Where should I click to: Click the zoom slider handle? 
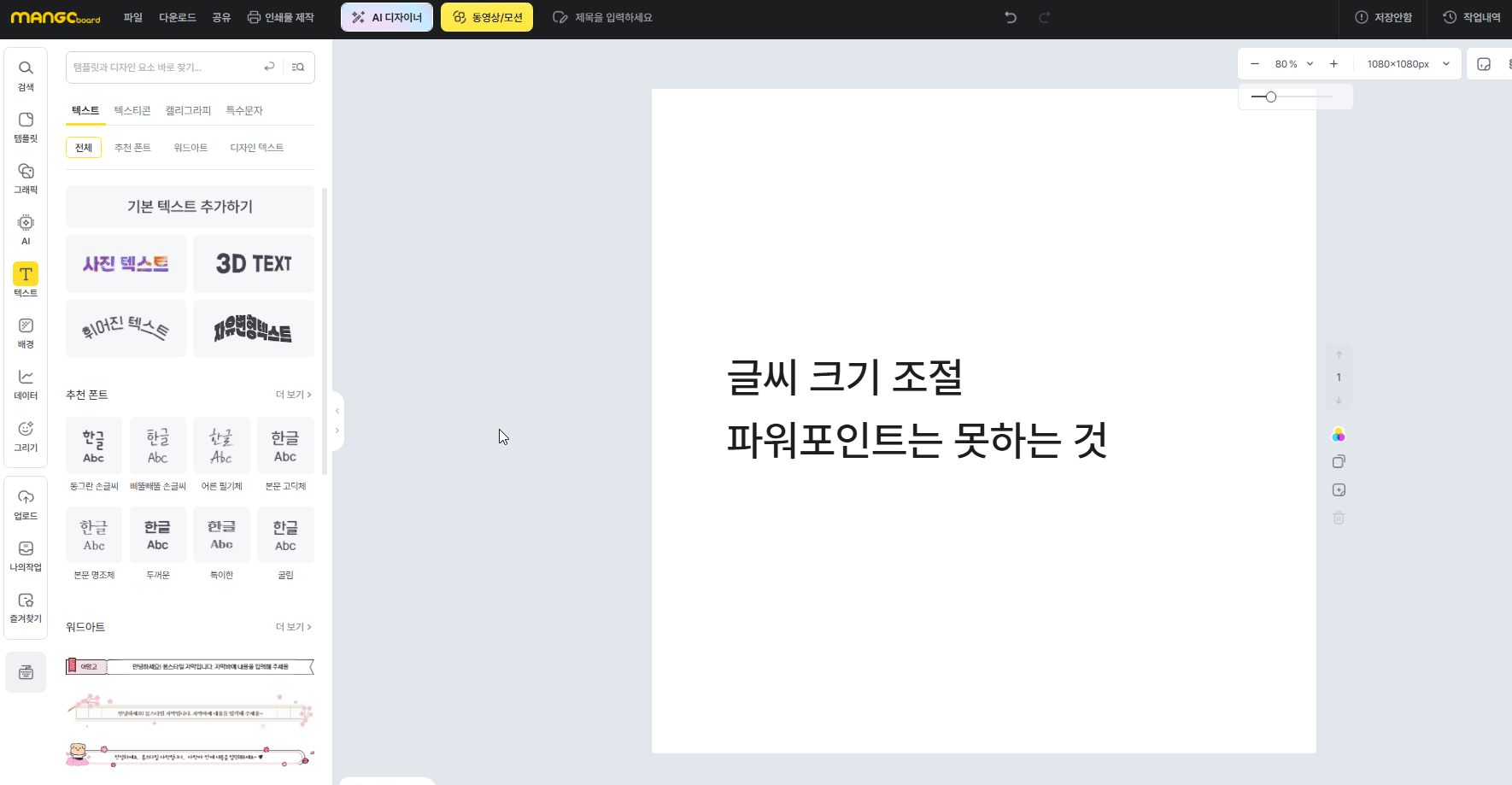point(1271,97)
